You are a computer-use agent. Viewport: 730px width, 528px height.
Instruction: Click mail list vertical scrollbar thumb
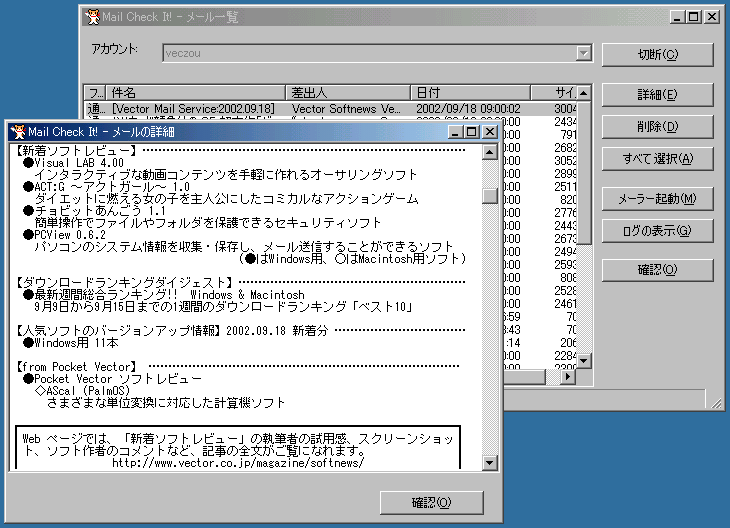(x=583, y=172)
